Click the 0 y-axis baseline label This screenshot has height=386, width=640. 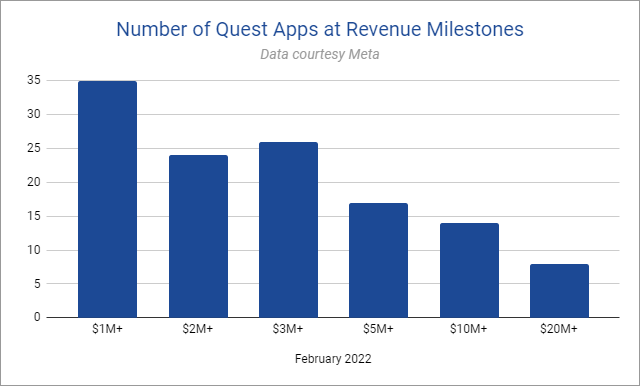tap(37, 317)
